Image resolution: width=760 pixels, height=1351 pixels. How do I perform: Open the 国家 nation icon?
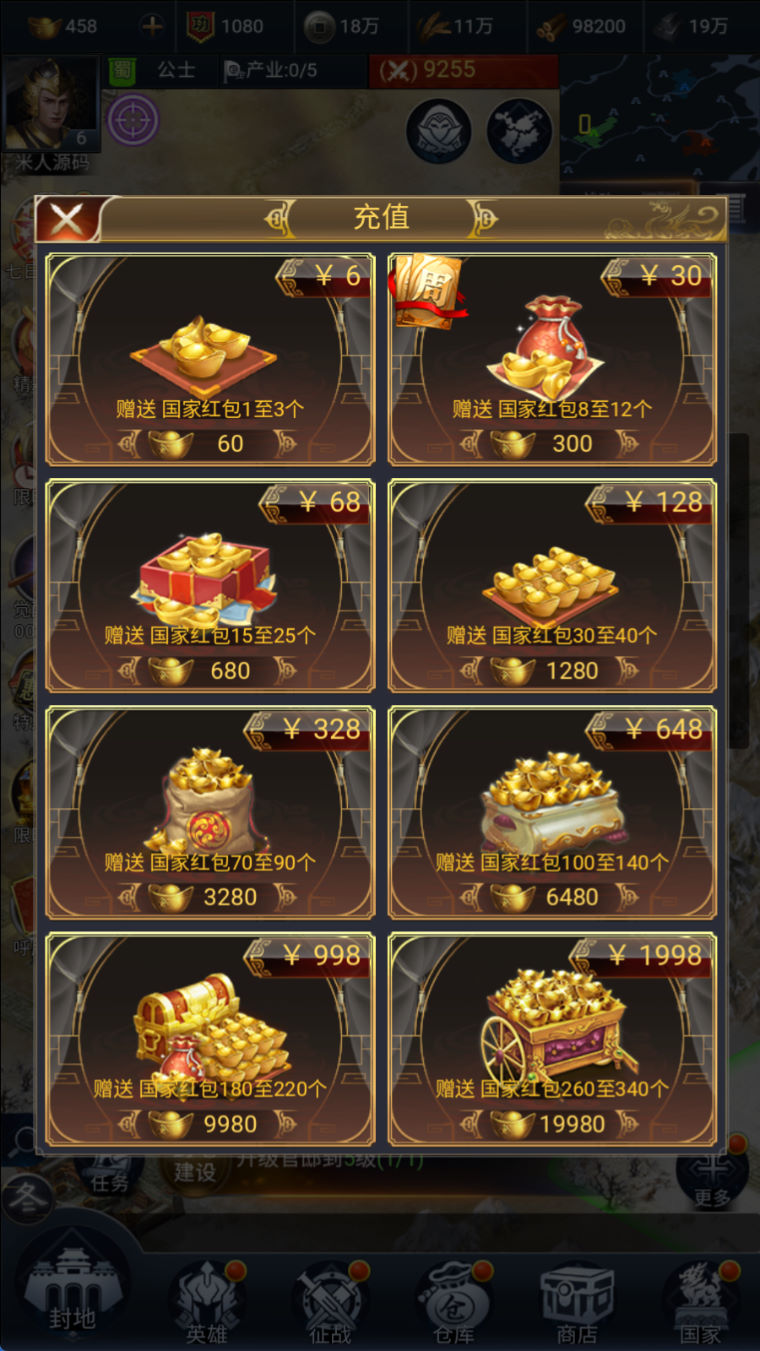point(700,1300)
